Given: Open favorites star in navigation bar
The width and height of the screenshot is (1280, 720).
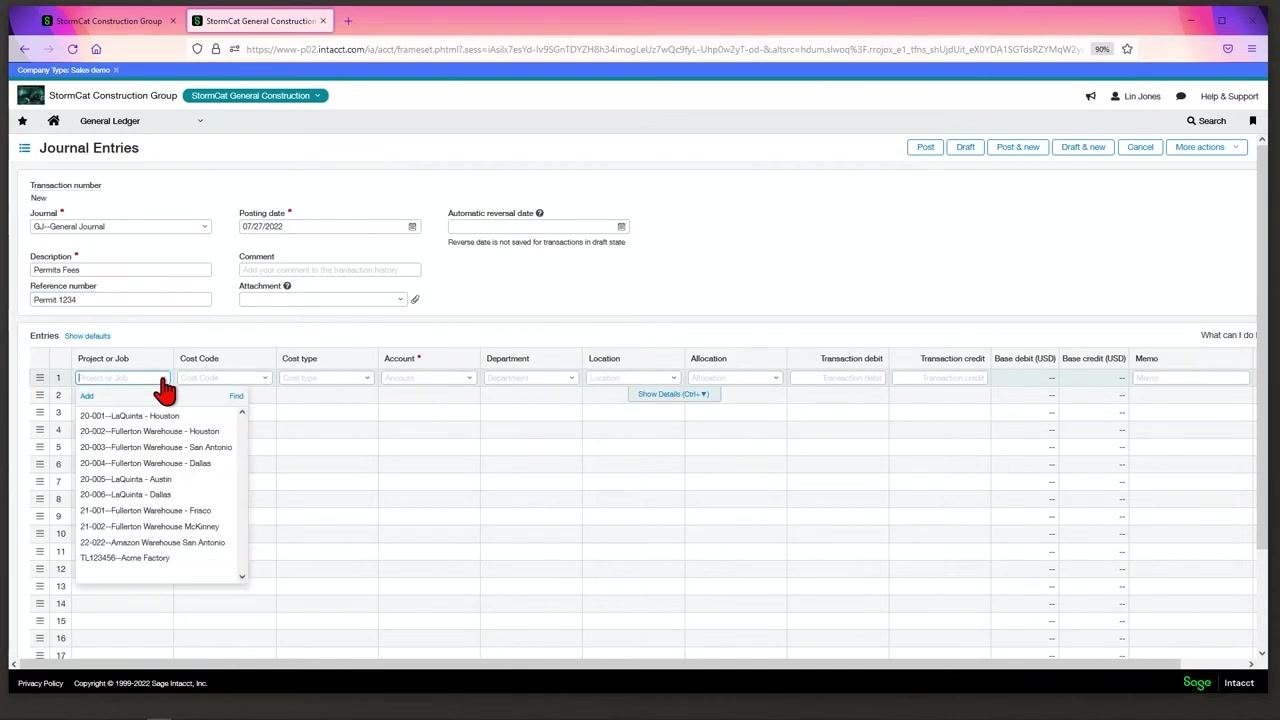Looking at the screenshot, I should tap(22, 121).
